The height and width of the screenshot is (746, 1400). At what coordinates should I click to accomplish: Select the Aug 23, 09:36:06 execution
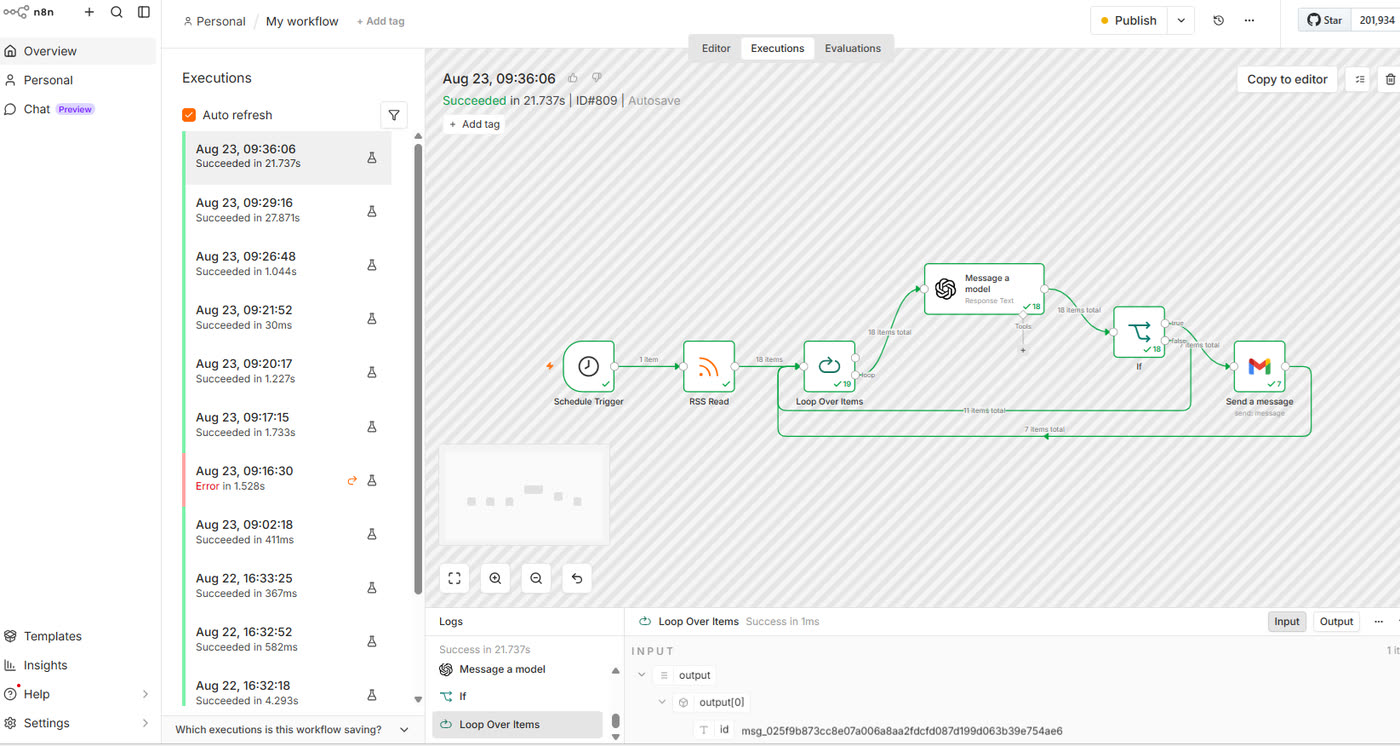(287, 157)
